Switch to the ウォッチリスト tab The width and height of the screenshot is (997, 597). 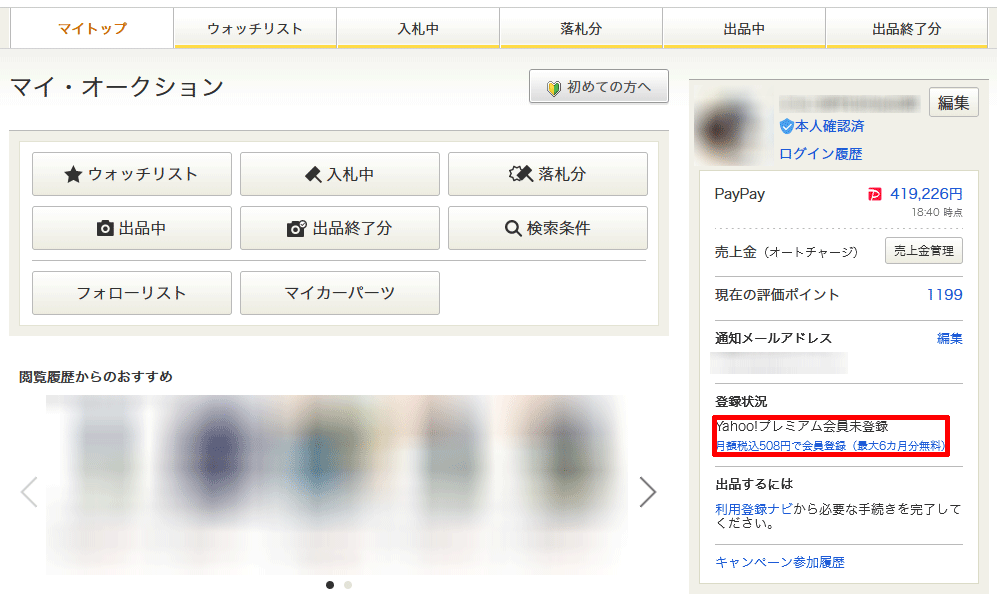(x=255, y=29)
